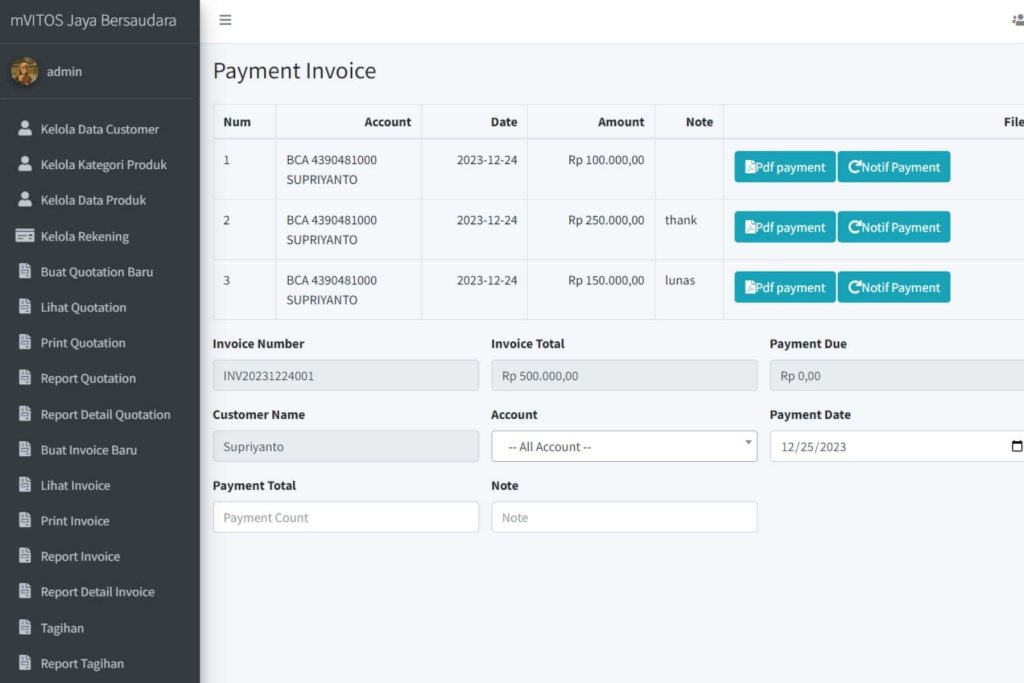This screenshot has width=1024, height=683.
Task: Click the admin avatar in the sidebar
Action: 24,71
